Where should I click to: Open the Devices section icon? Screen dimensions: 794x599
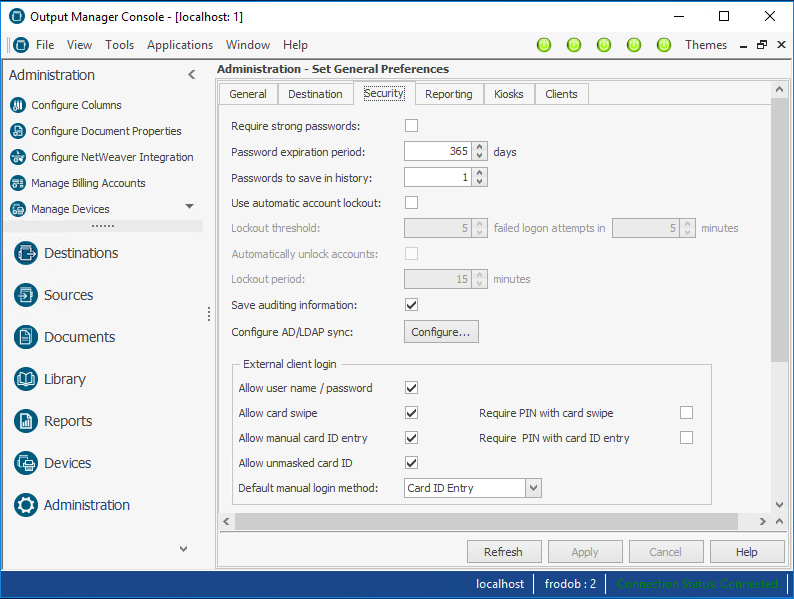(26, 463)
